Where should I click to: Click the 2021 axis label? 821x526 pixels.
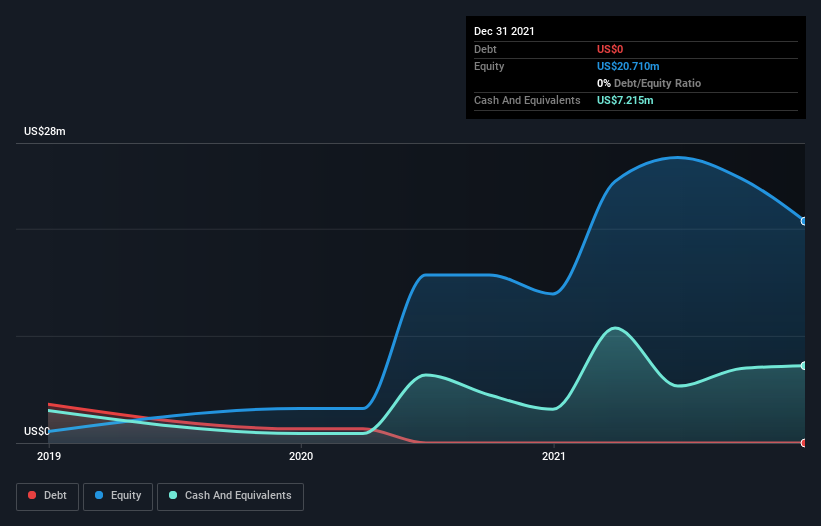553,456
